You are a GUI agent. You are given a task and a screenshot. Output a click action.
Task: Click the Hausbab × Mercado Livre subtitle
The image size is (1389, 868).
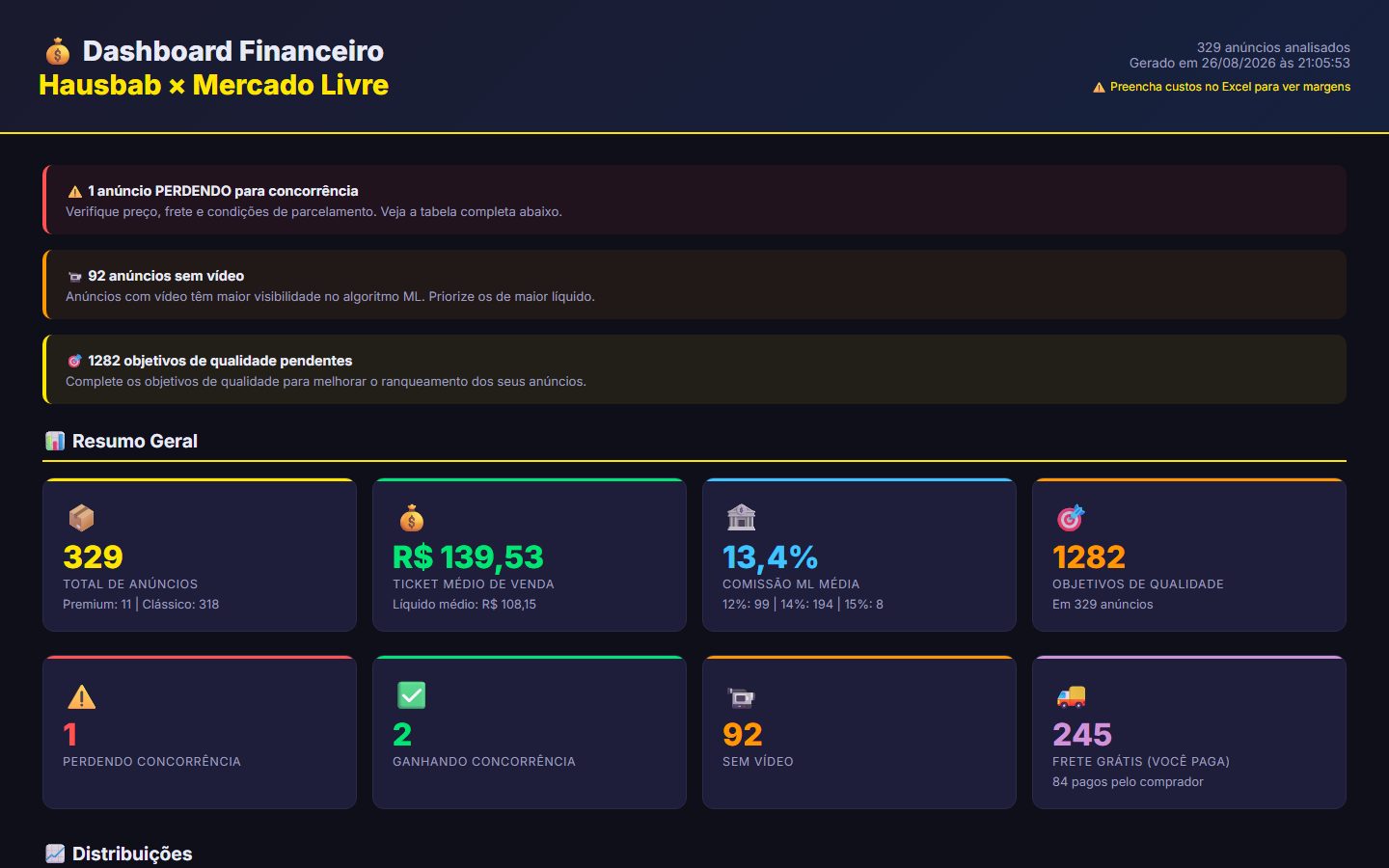(213, 85)
